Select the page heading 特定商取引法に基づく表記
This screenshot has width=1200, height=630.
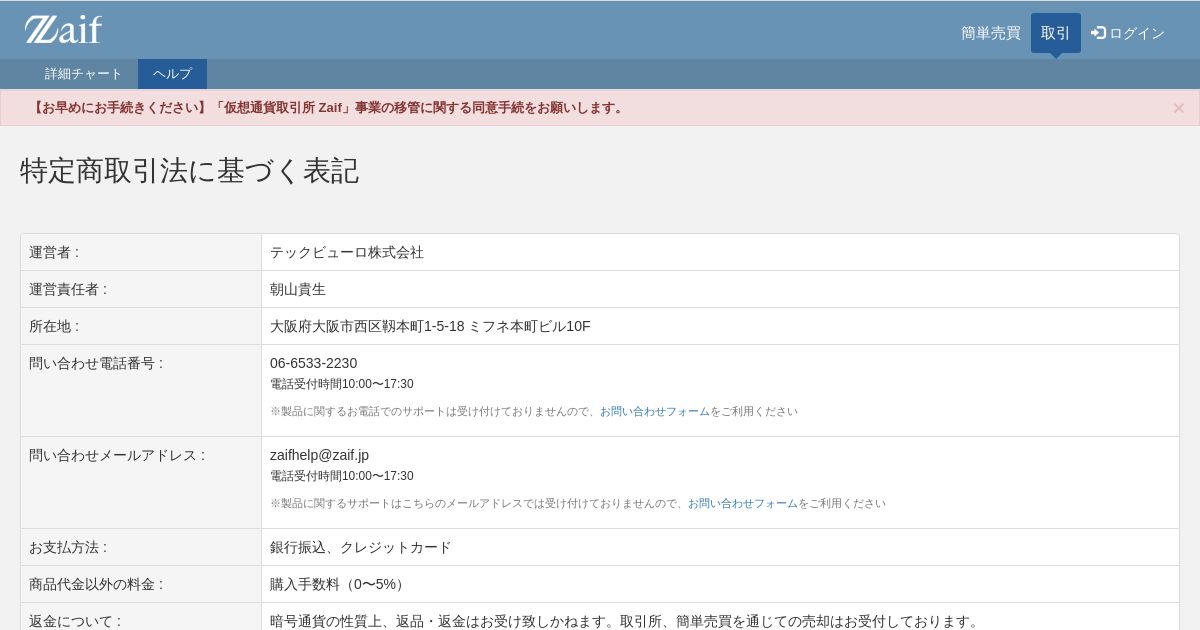click(190, 170)
